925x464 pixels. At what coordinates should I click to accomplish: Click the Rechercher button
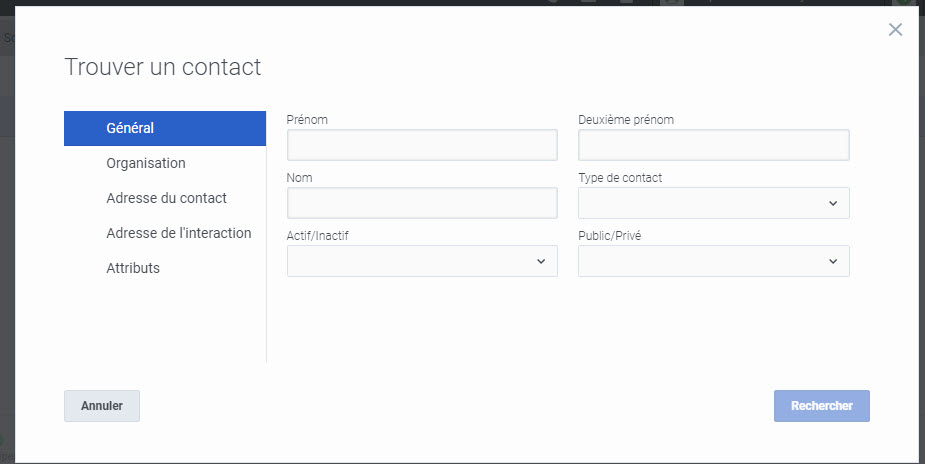[x=822, y=406]
